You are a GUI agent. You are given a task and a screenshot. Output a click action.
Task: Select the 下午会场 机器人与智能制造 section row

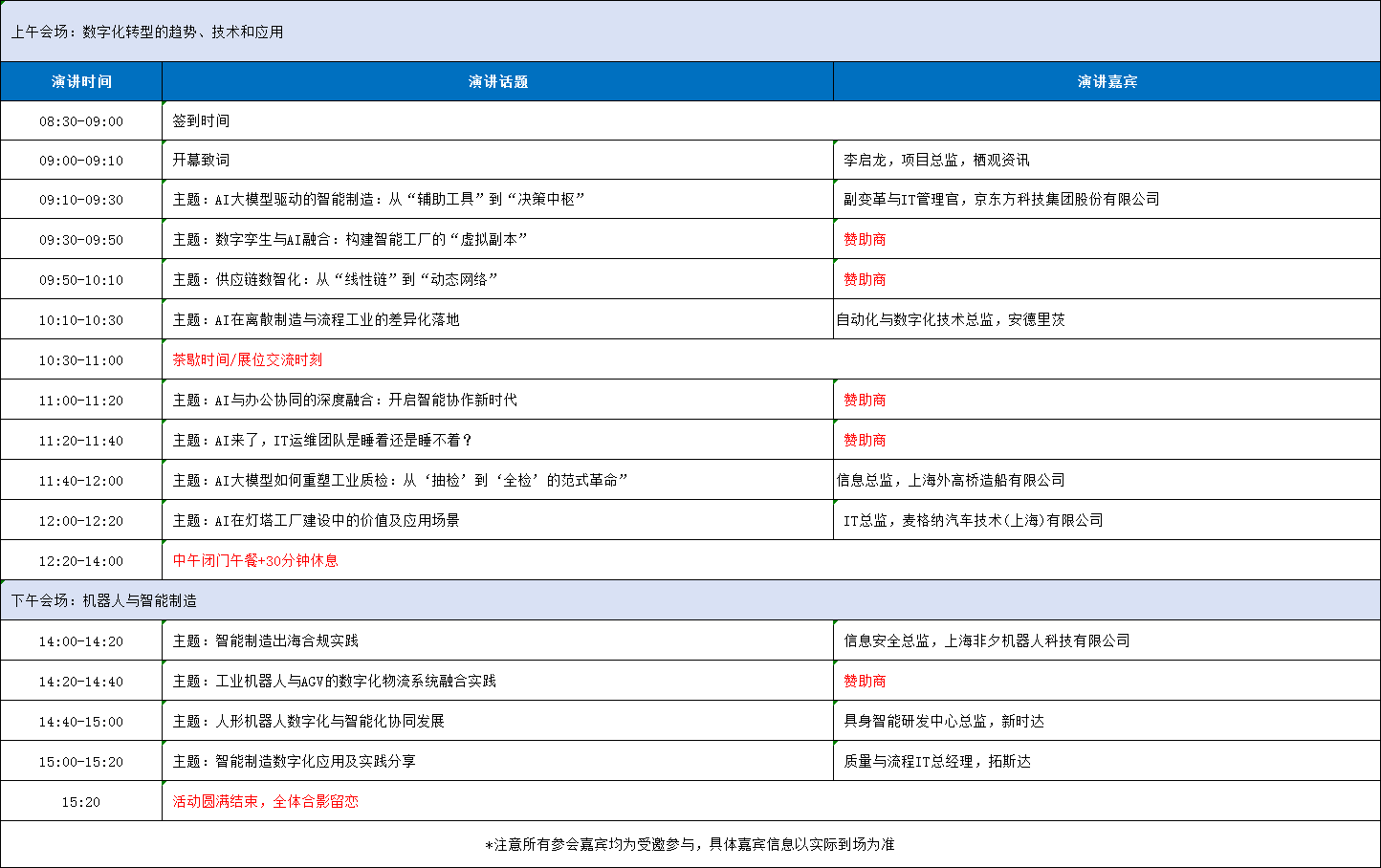click(690, 600)
